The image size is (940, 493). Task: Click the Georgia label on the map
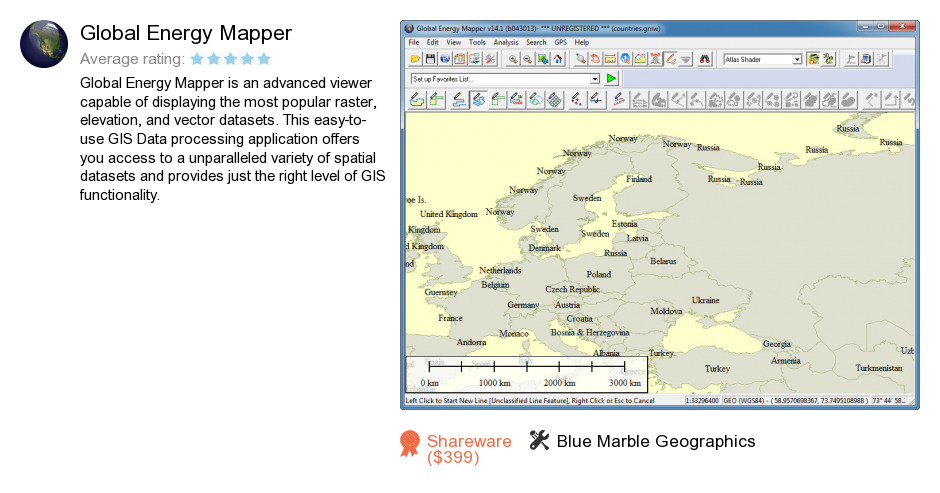776,344
